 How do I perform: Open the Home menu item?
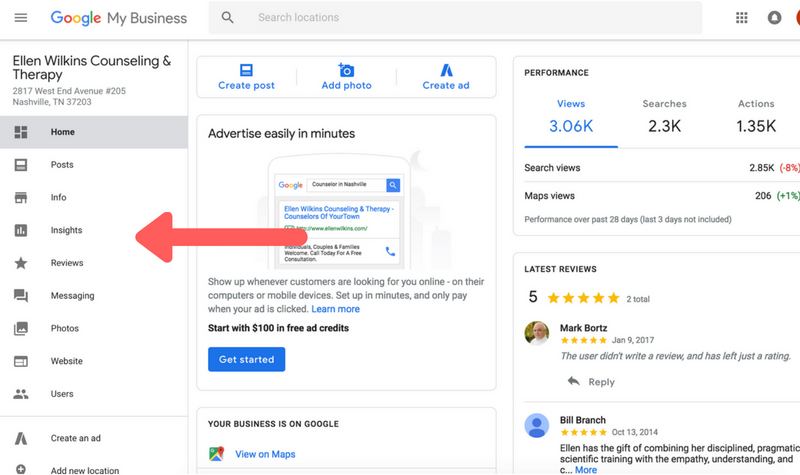point(94,132)
